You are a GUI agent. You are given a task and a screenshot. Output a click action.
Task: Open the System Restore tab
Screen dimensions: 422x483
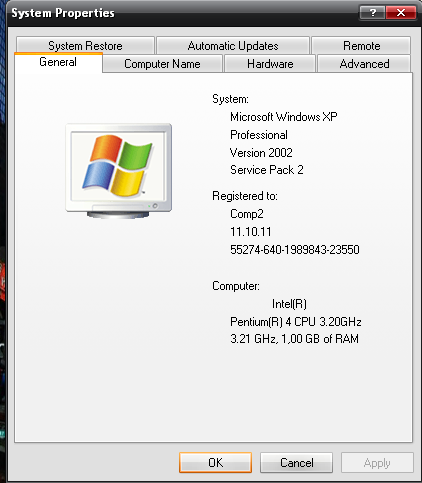point(85,46)
